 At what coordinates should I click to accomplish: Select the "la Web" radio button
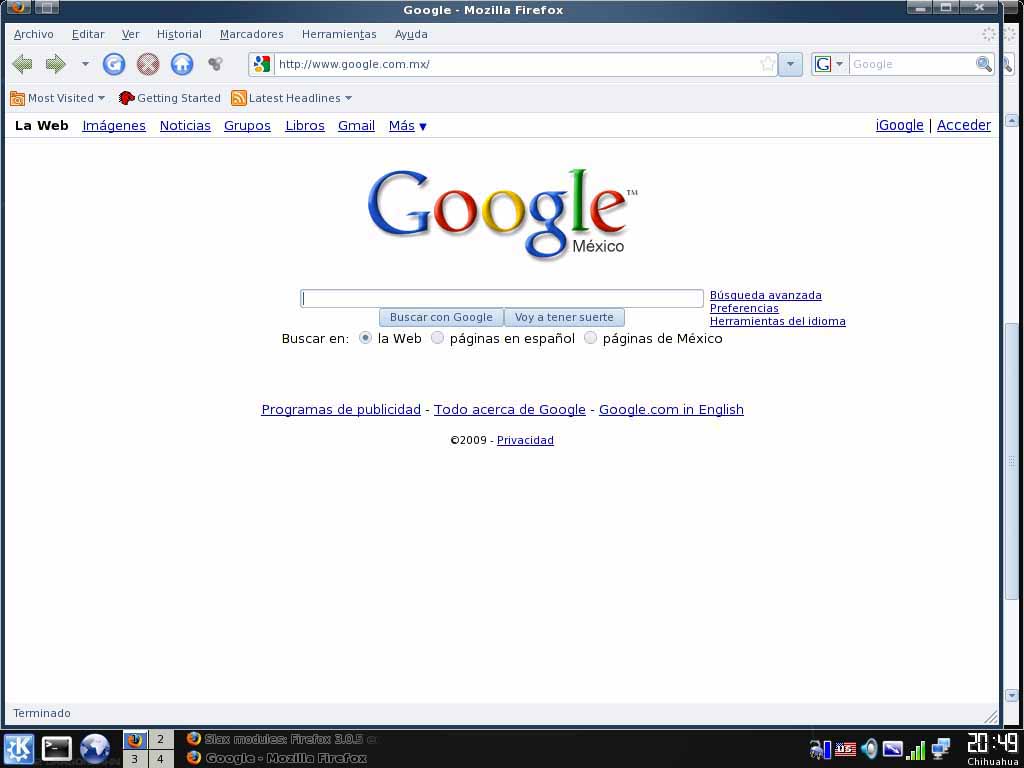366,338
